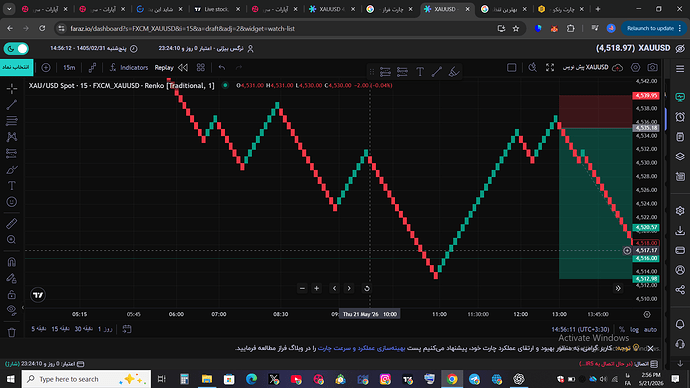Undo the last chart action
The image size is (690, 388).
tap(222, 68)
